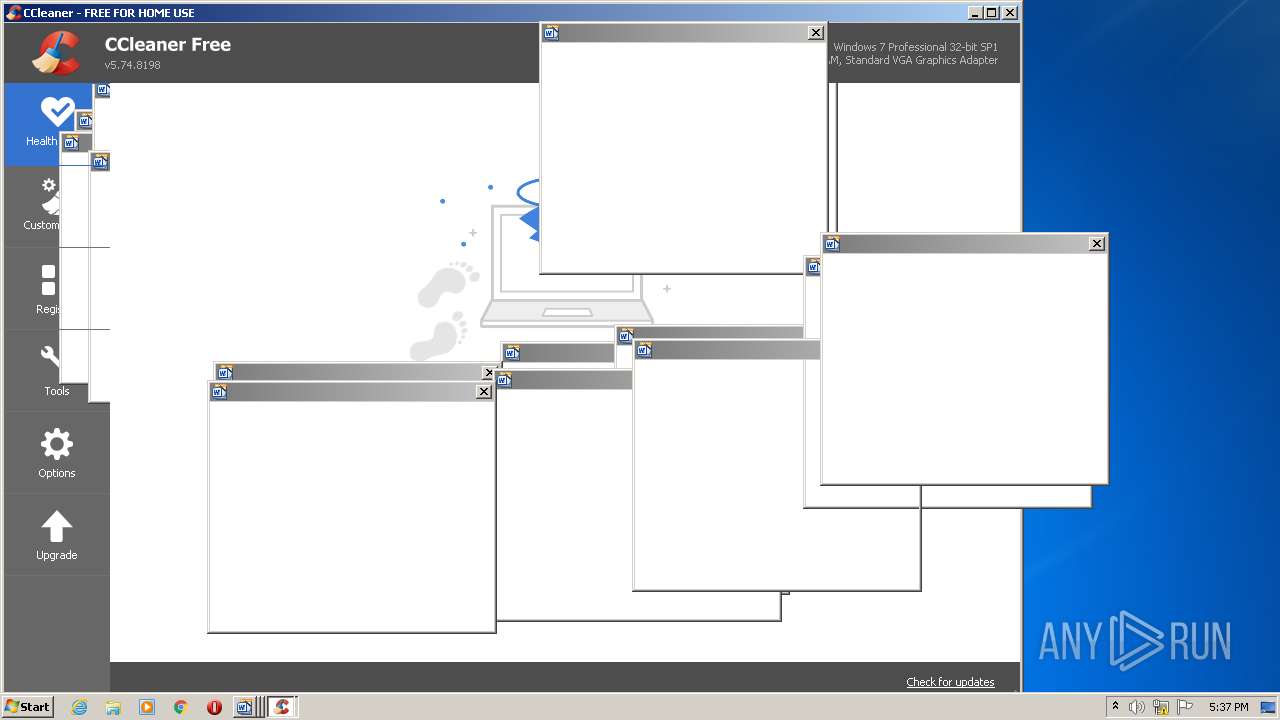Viewport: 1280px width, 720px height.
Task: Minimize the CCleaner window
Action: point(975,13)
